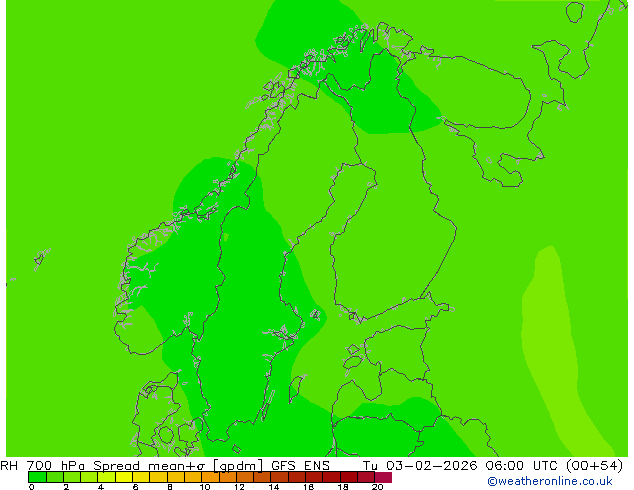Click the legend swatch starting at value 2

point(72,477)
